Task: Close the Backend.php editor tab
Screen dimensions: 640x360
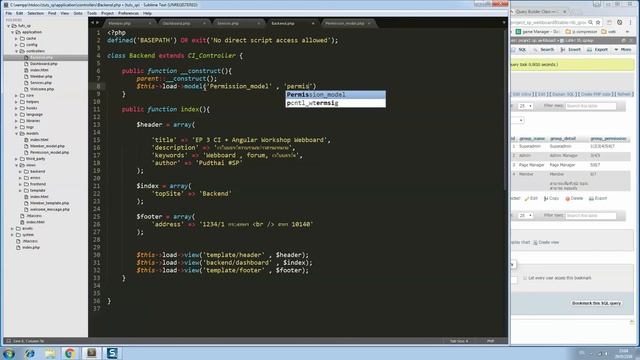Action: (x=313, y=23)
